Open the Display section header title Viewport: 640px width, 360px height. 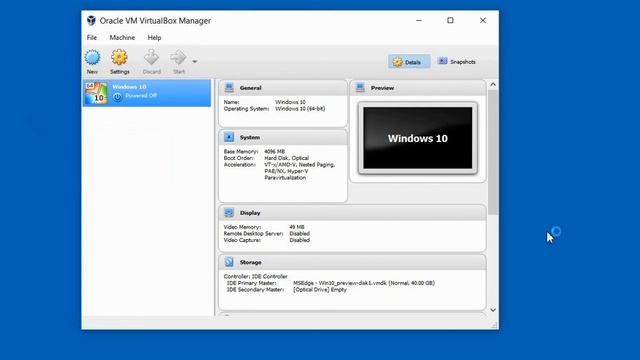(250, 213)
